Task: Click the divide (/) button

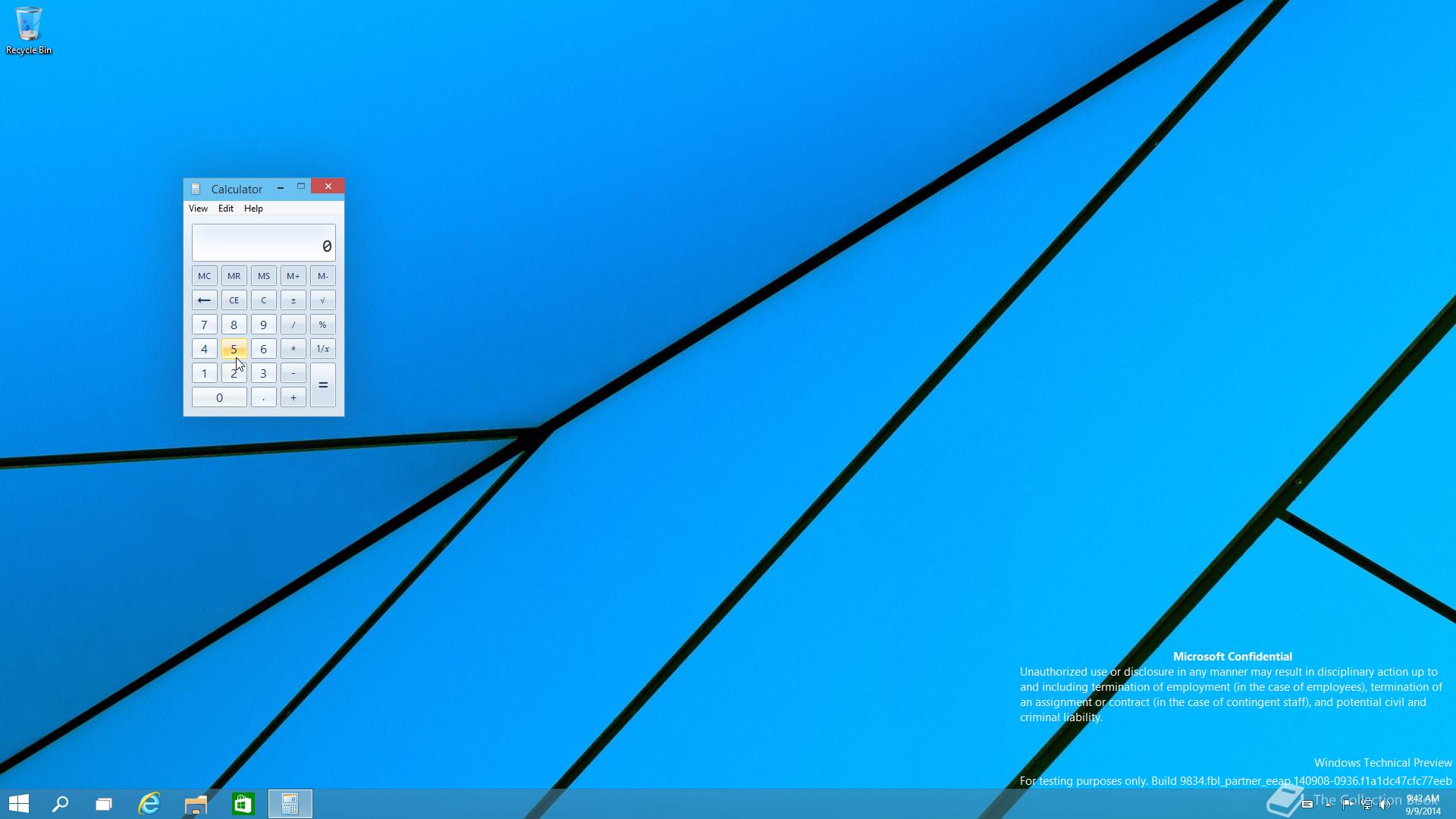Action: click(293, 325)
